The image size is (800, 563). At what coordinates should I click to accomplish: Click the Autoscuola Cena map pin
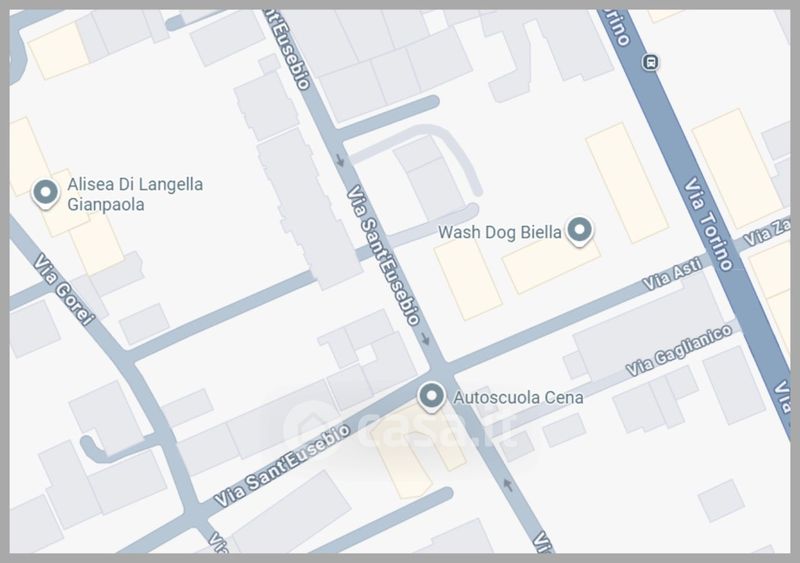(432, 396)
